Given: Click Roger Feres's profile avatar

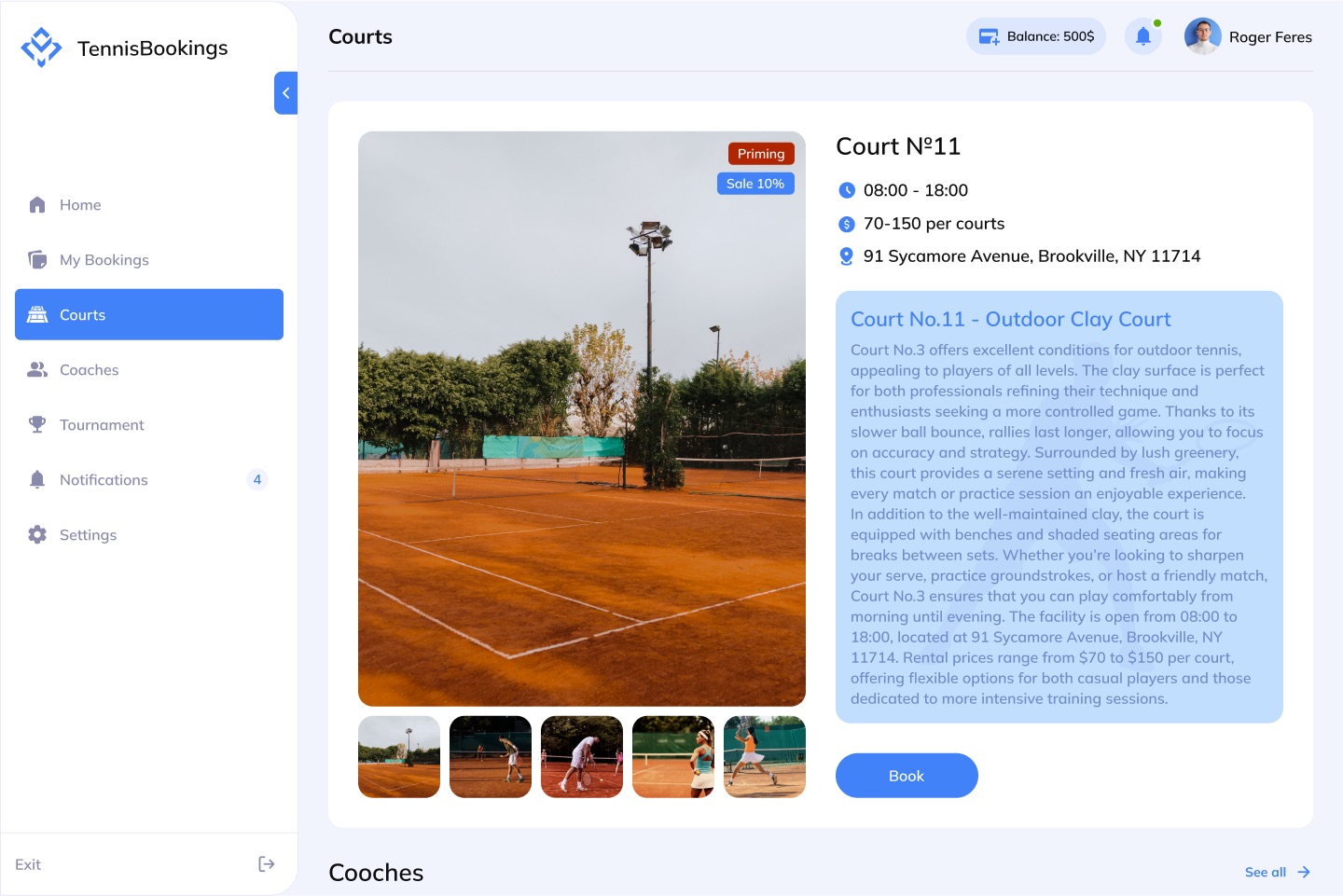Looking at the screenshot, I should (x=1203, y=36).
